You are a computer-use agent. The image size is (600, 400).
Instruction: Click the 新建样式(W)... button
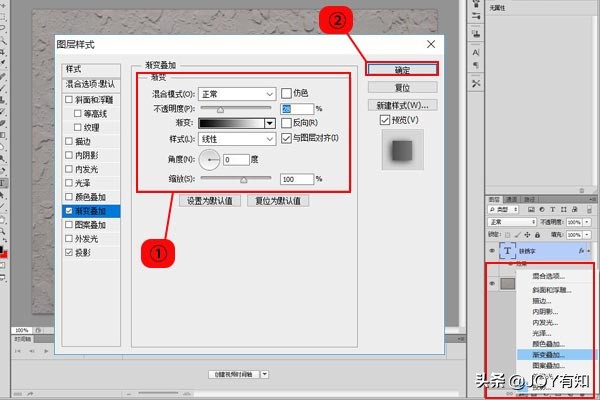(x=402, y=105)
